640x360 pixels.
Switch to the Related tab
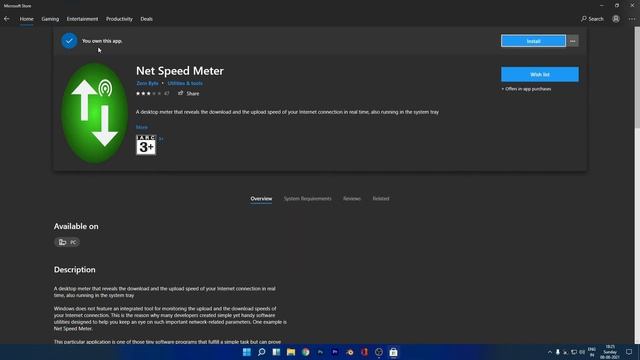point(381,199)
